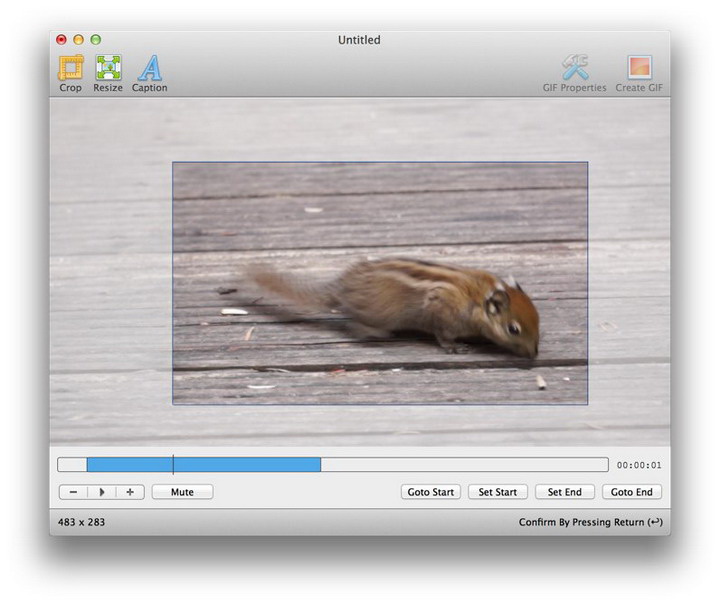Click the Set End button
720x604 pixels.
(565, 492)
